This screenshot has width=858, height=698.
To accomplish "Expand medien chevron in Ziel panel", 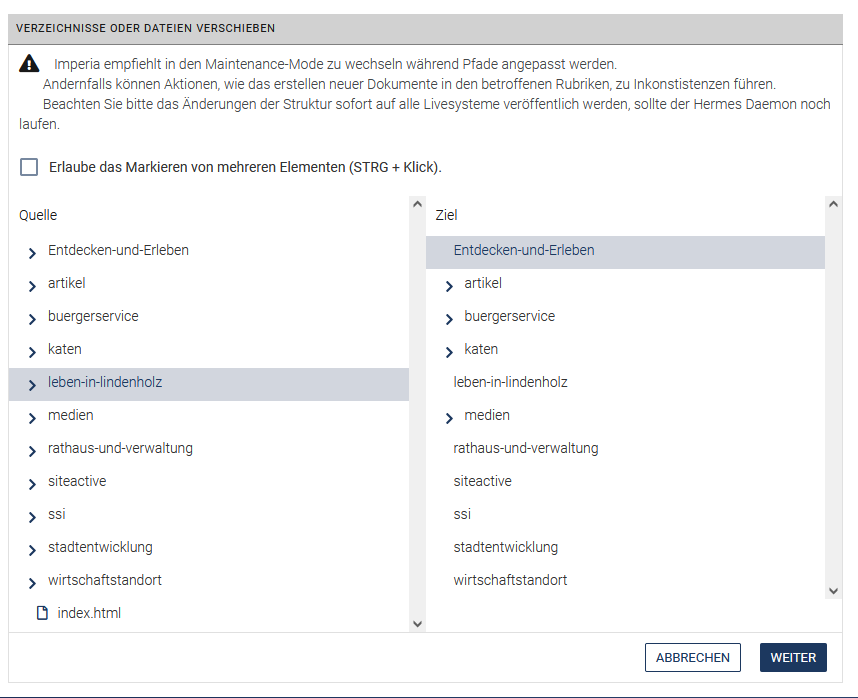I will (x=449, y=418).
